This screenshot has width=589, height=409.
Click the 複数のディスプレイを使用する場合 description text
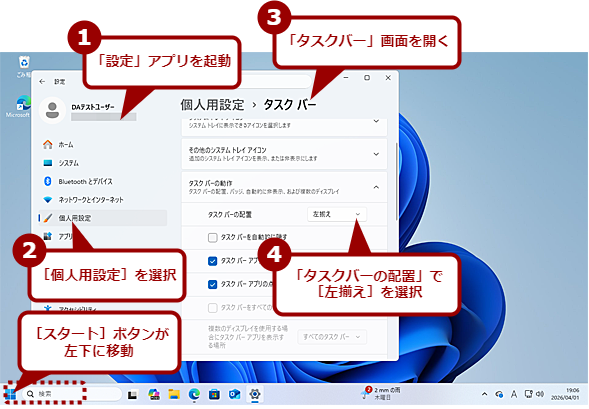coord(248,337)
